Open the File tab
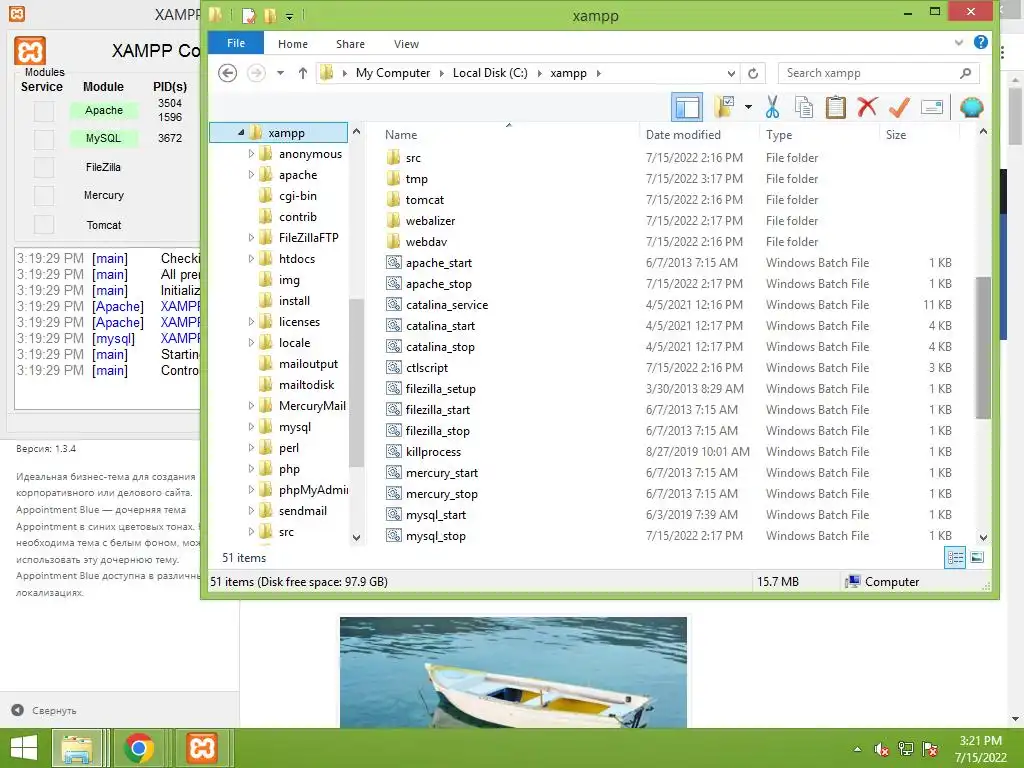The image size is (1024, 768). [x=236, y=43]
